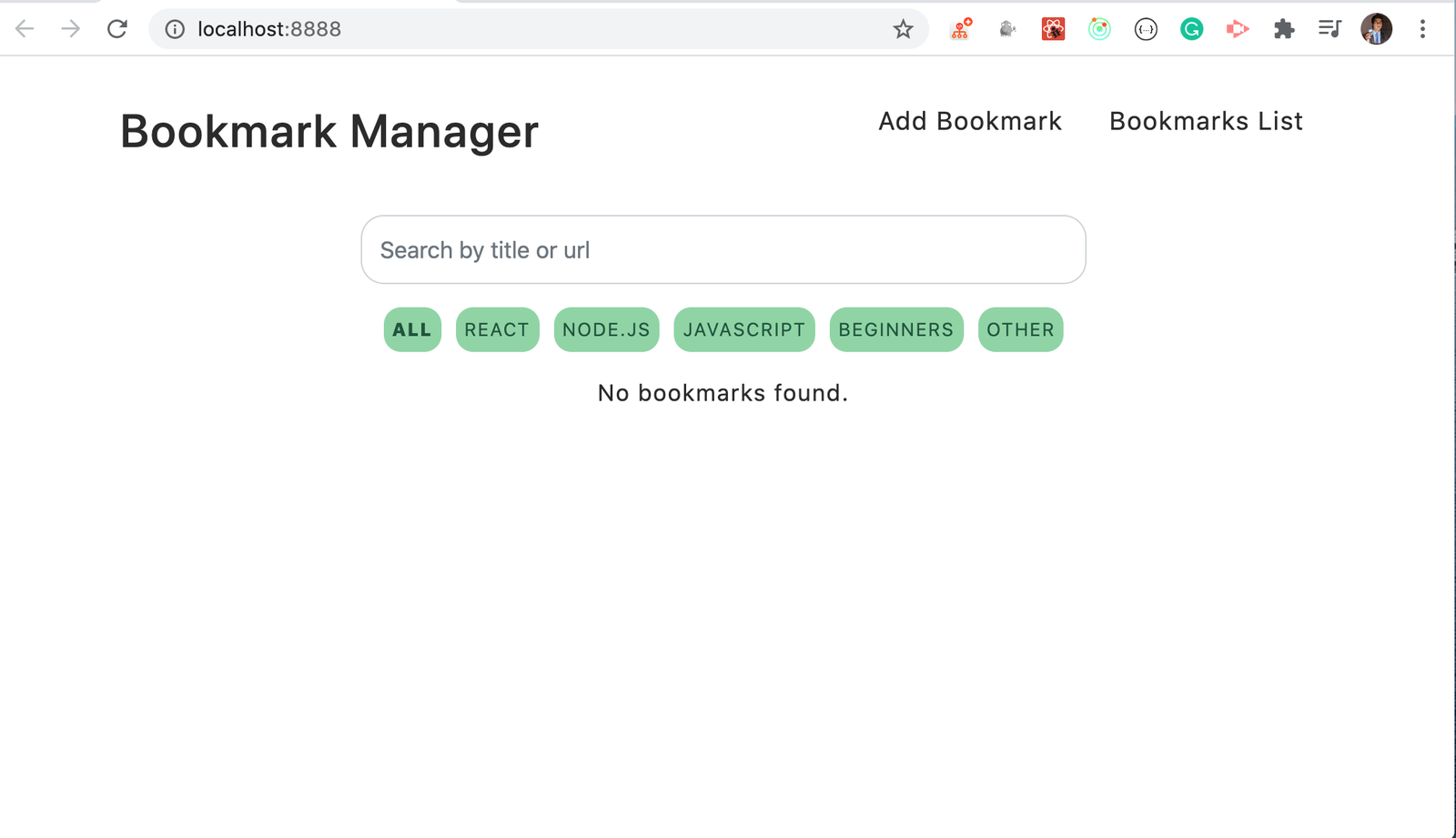The image size is (1456, 838).
Task: Filter bookmarks by OTHER tag
Action: tap(1021, 329)
